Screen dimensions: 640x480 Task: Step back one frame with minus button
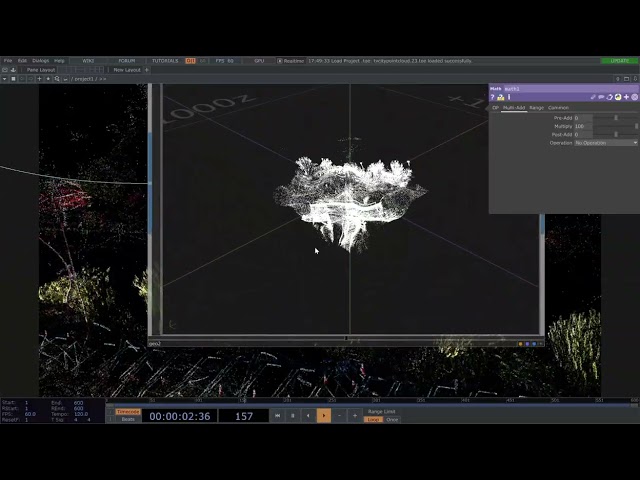[x=339, y=416]
